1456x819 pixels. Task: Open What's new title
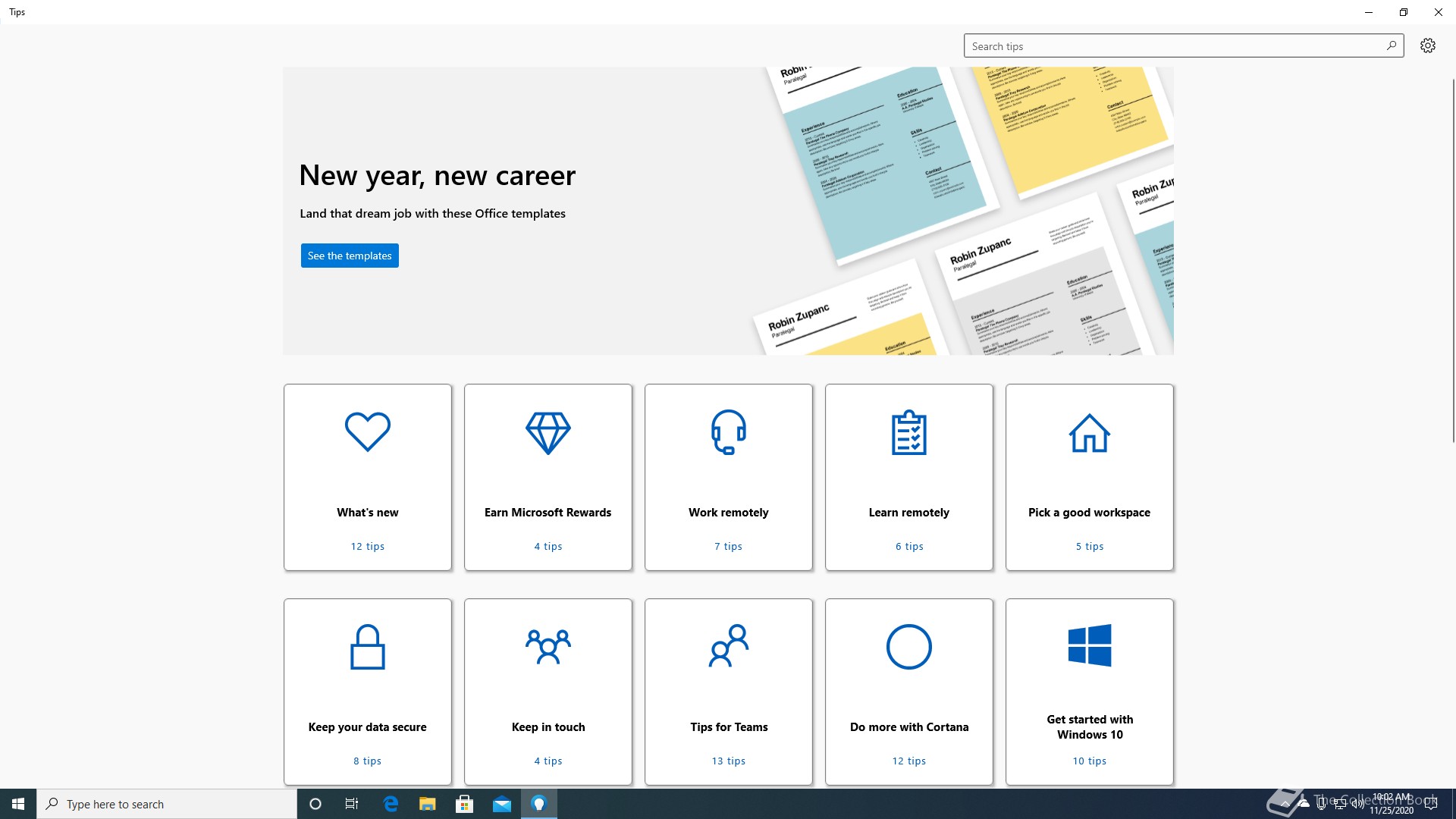[368, 513]
